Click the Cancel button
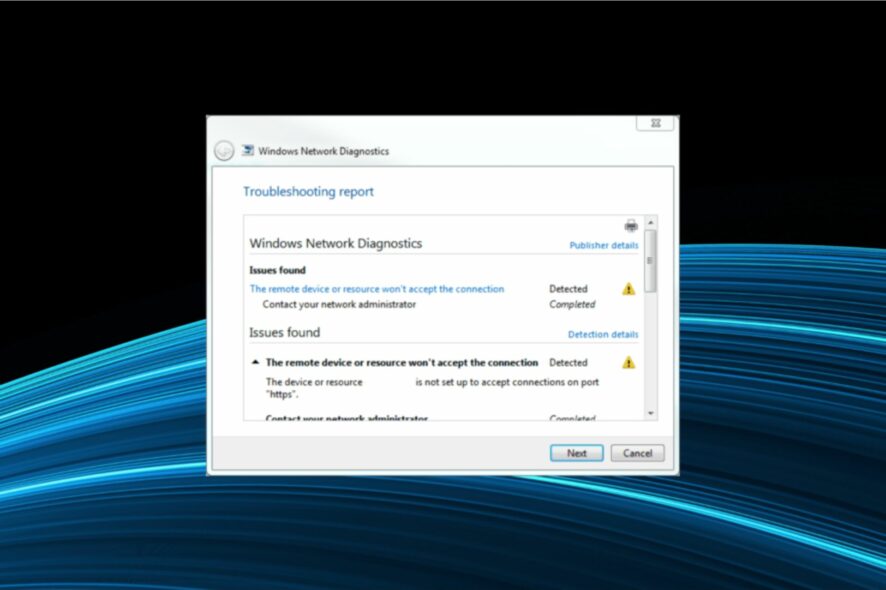Screen dimensions: 886x590 pos(637,453)
